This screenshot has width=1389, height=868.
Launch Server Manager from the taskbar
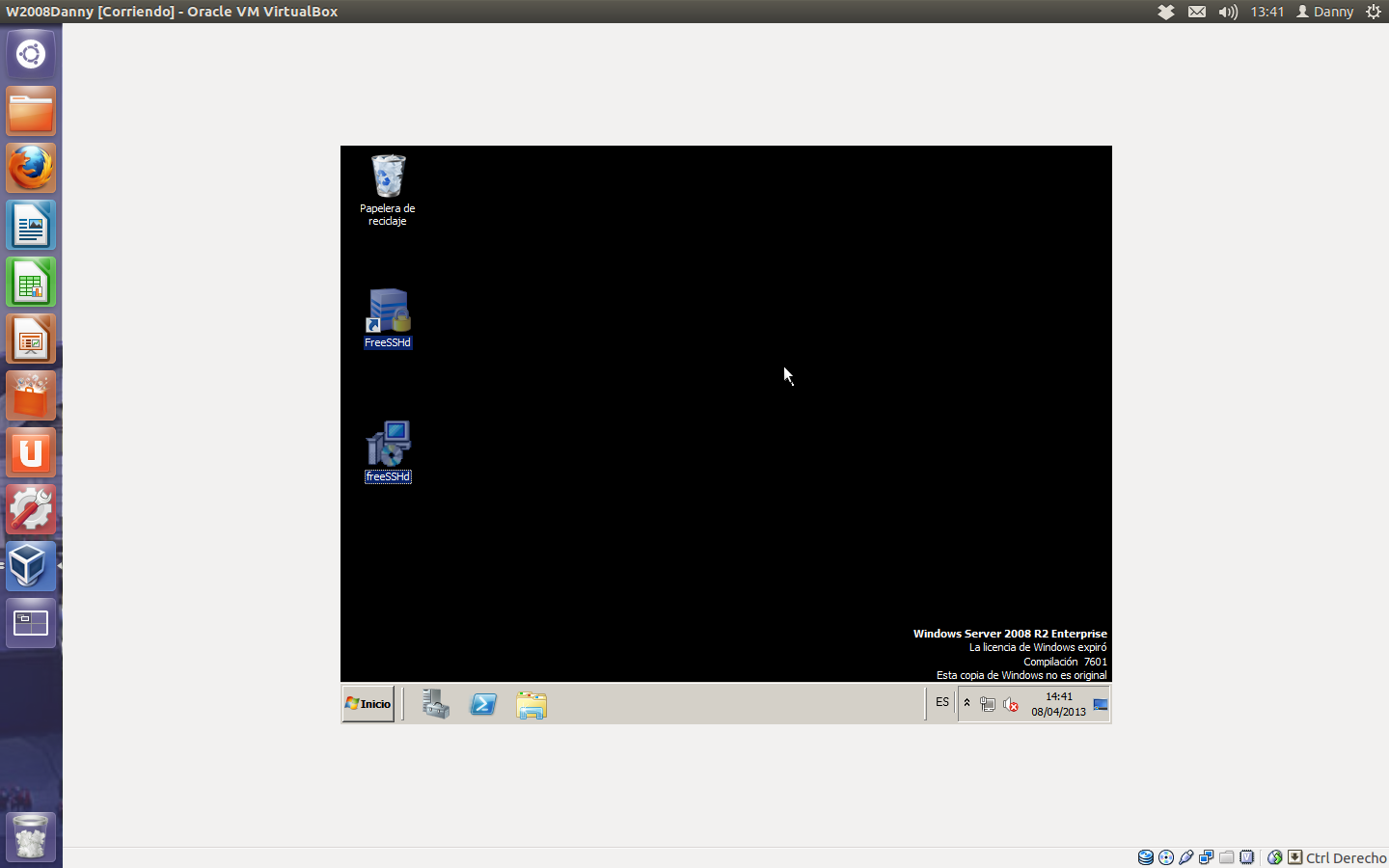click(x=435, y=704)
